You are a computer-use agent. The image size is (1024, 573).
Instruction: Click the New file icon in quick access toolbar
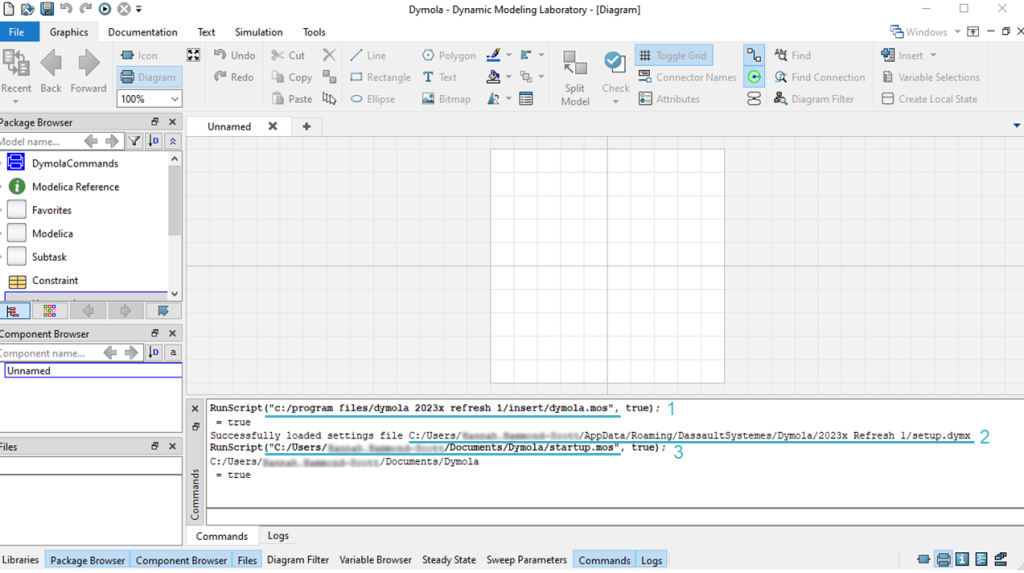(8, 9)
